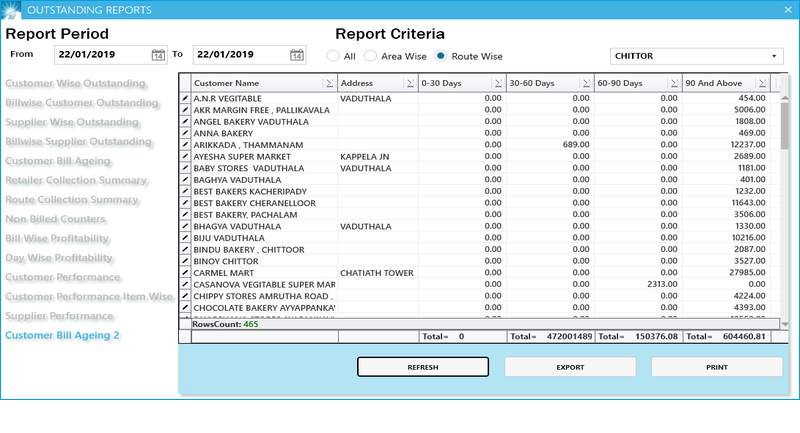Click the edit pencil for BEST BAKERS KACHERIPADY

tap(185, 191)
